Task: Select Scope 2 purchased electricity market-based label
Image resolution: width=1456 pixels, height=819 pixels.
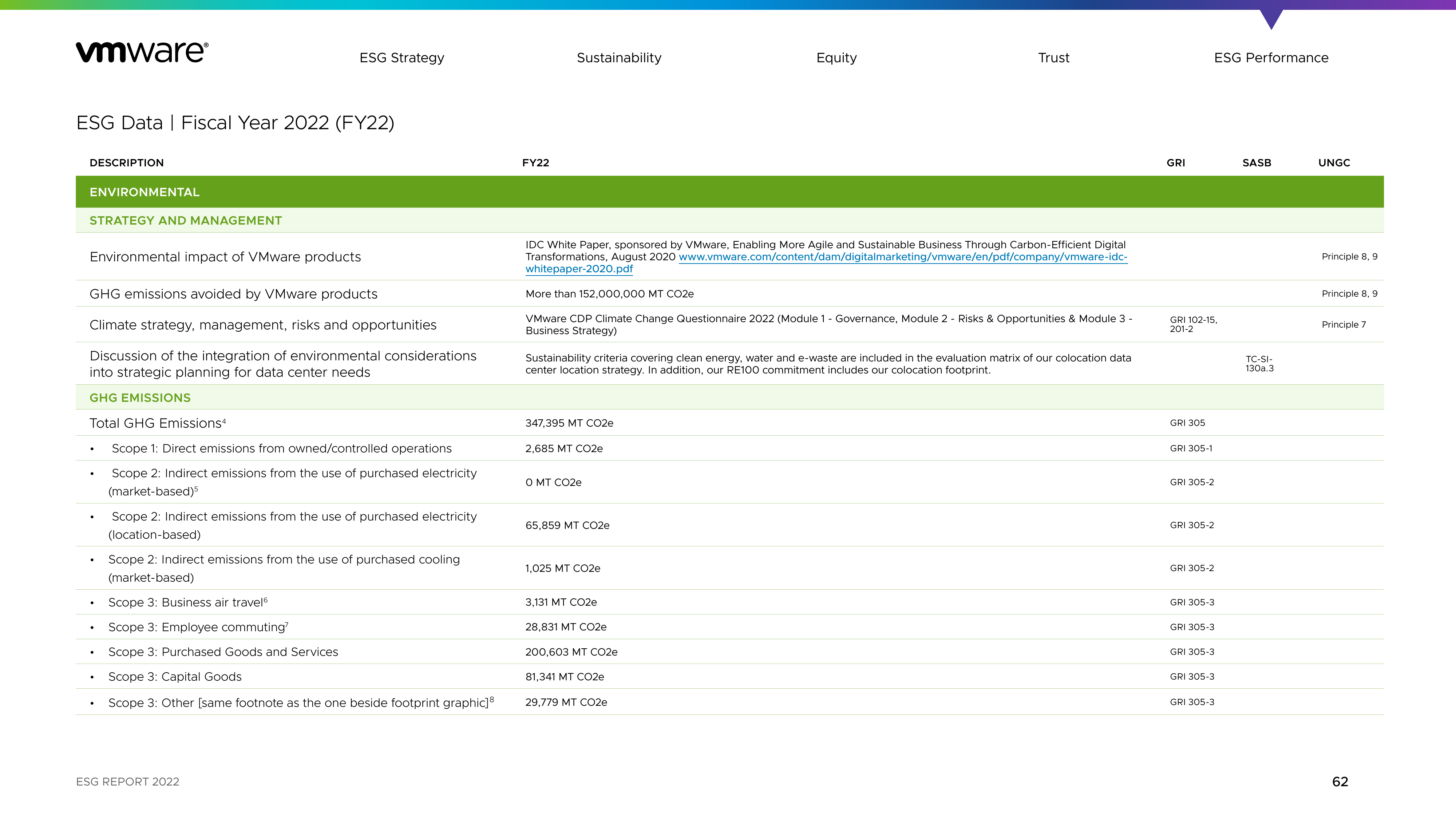Action: [x=292, y=482]
